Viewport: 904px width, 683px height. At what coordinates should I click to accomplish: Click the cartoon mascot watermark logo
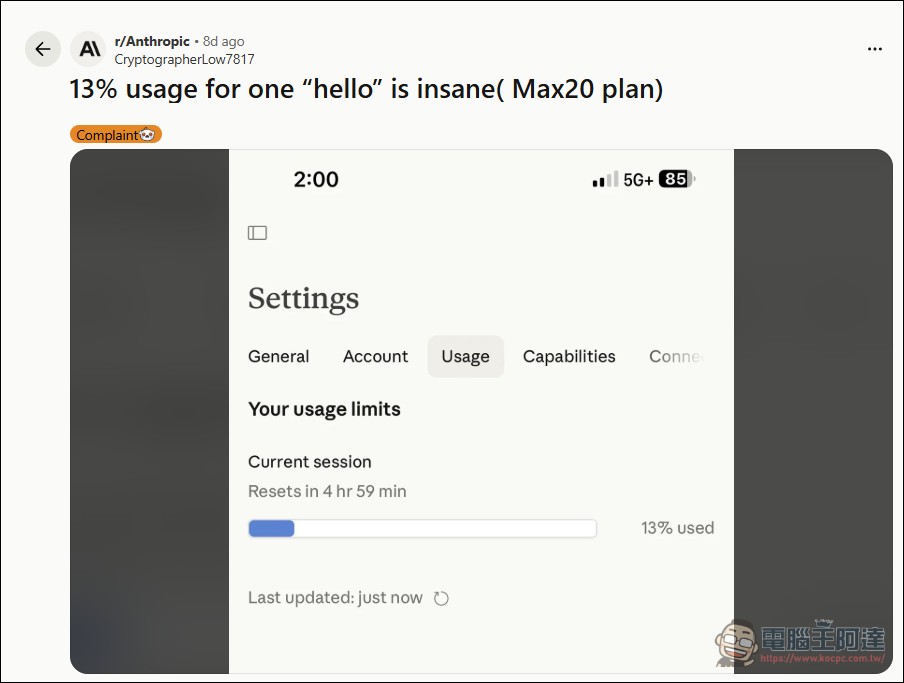click(x=735, y=642)
